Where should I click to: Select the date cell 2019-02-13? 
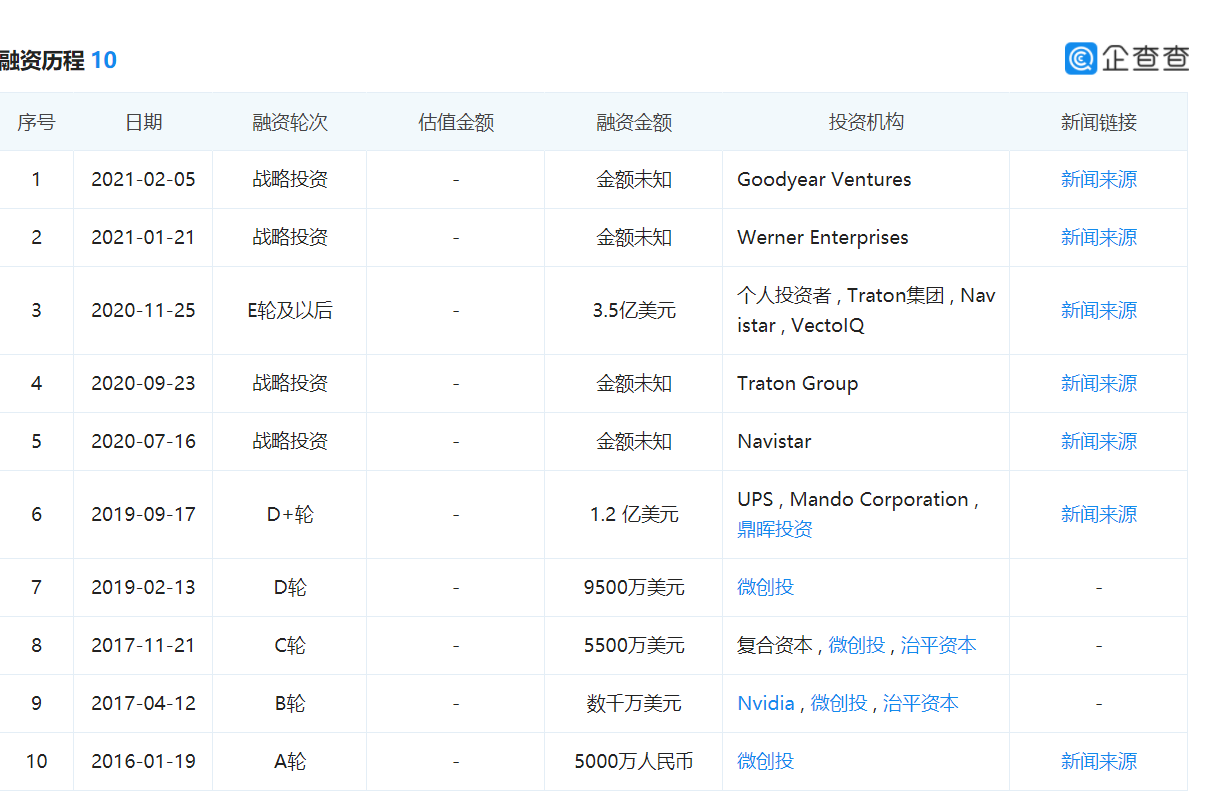143,588
